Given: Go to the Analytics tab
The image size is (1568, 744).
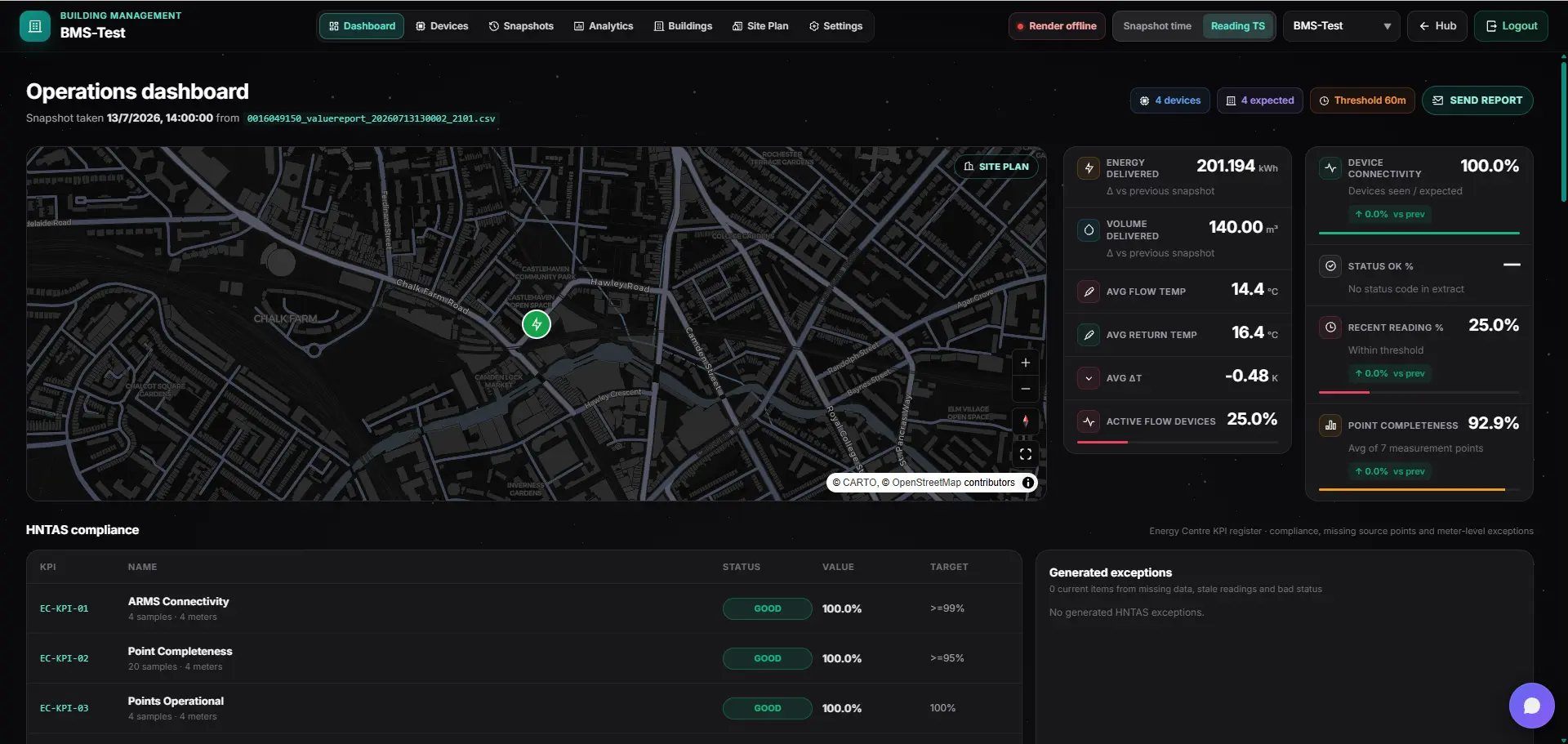Looking at the screenshot, I should (x=604, y=26).
